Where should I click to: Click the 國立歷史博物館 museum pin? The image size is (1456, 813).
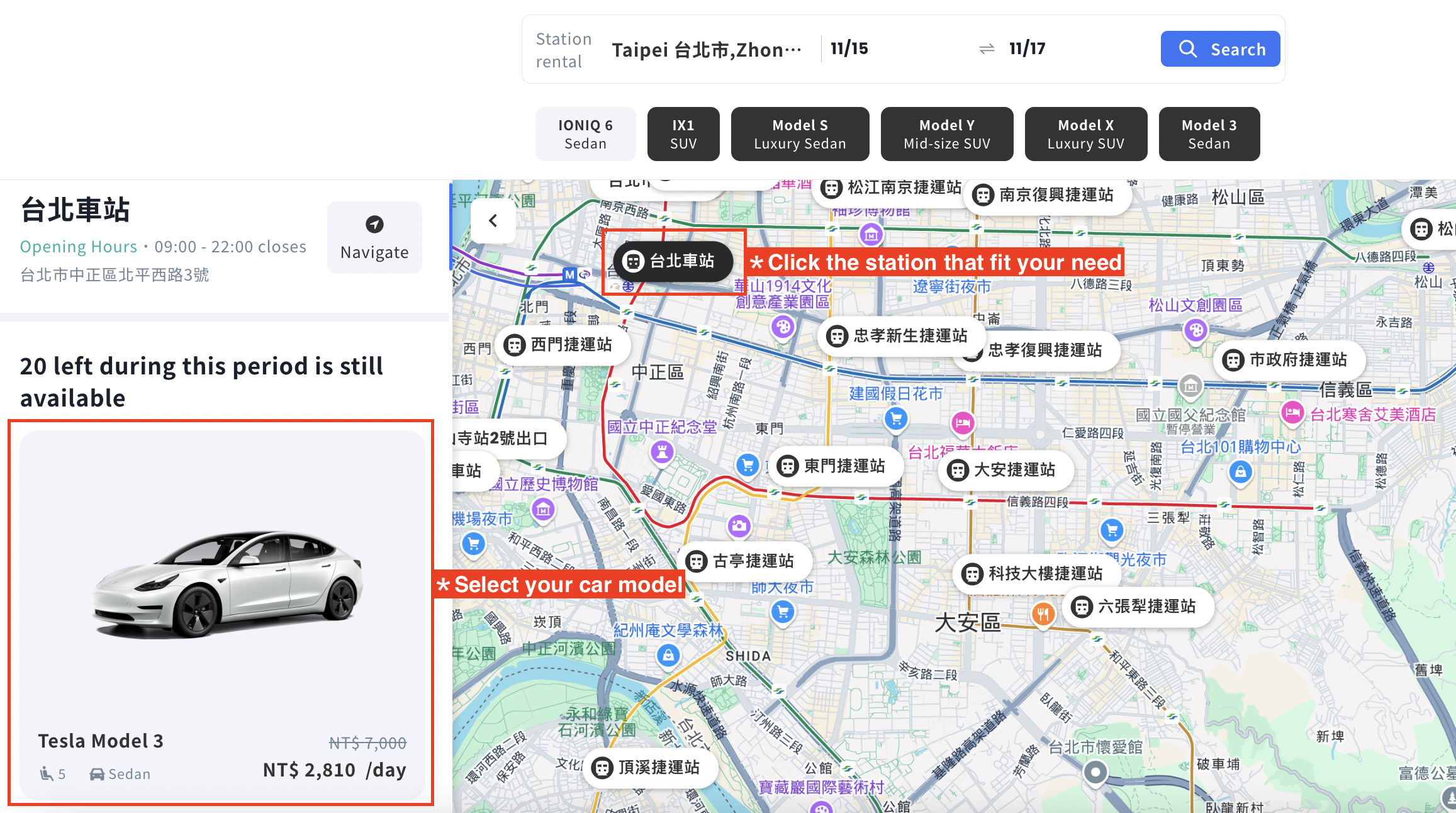pos(544,510)
